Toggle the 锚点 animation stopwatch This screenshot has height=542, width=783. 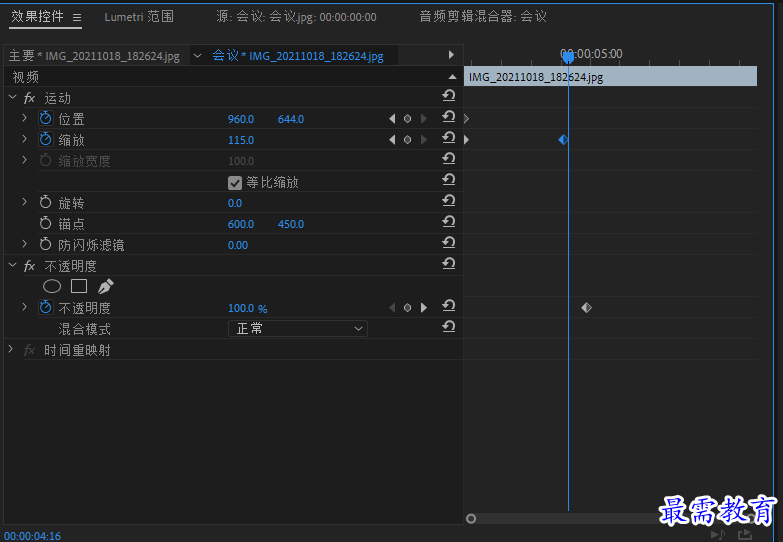pyautogui.click(x=45, y=223)
